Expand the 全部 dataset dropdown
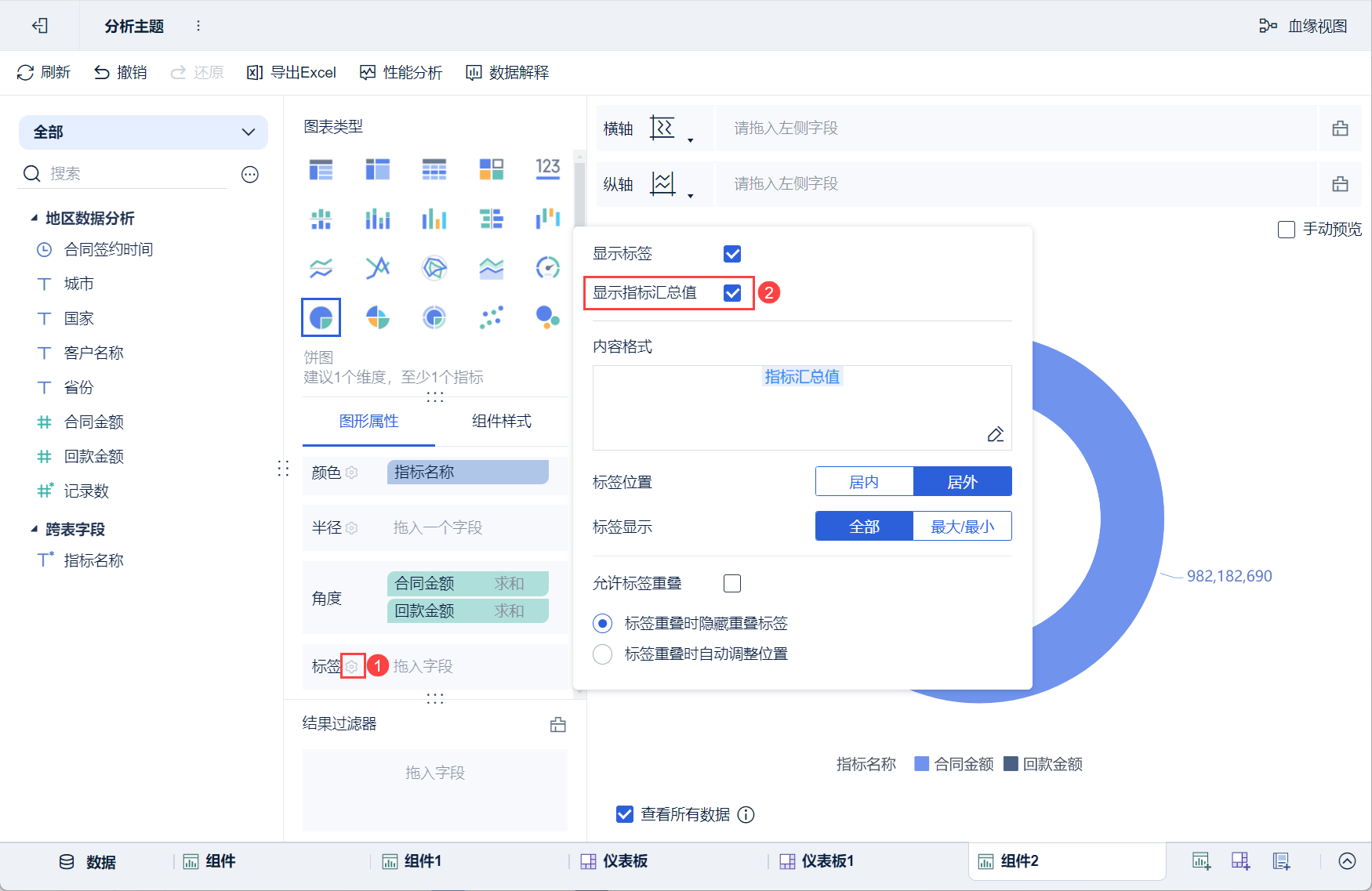 [143, 132]
